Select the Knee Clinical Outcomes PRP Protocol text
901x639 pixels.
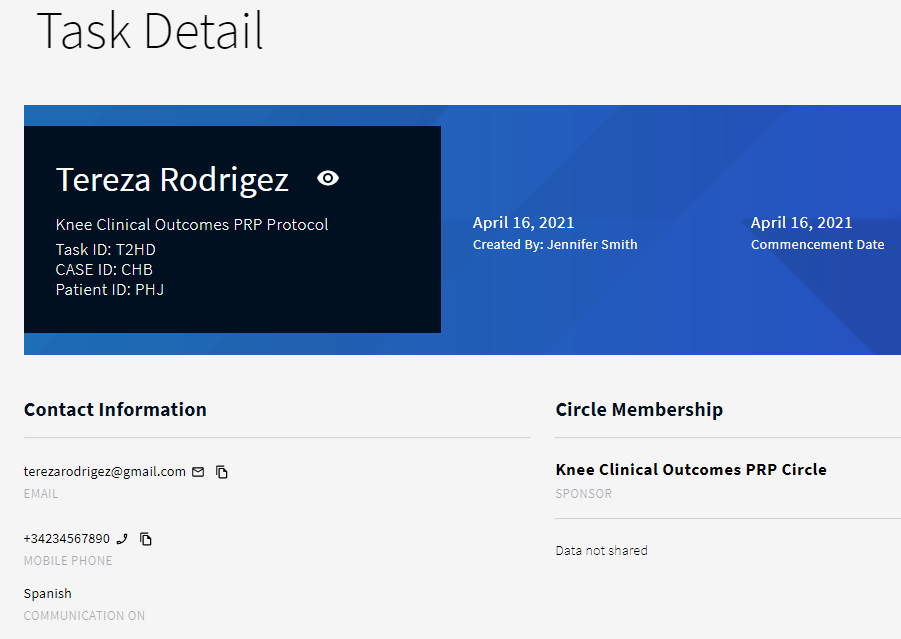tap(191, 225)
